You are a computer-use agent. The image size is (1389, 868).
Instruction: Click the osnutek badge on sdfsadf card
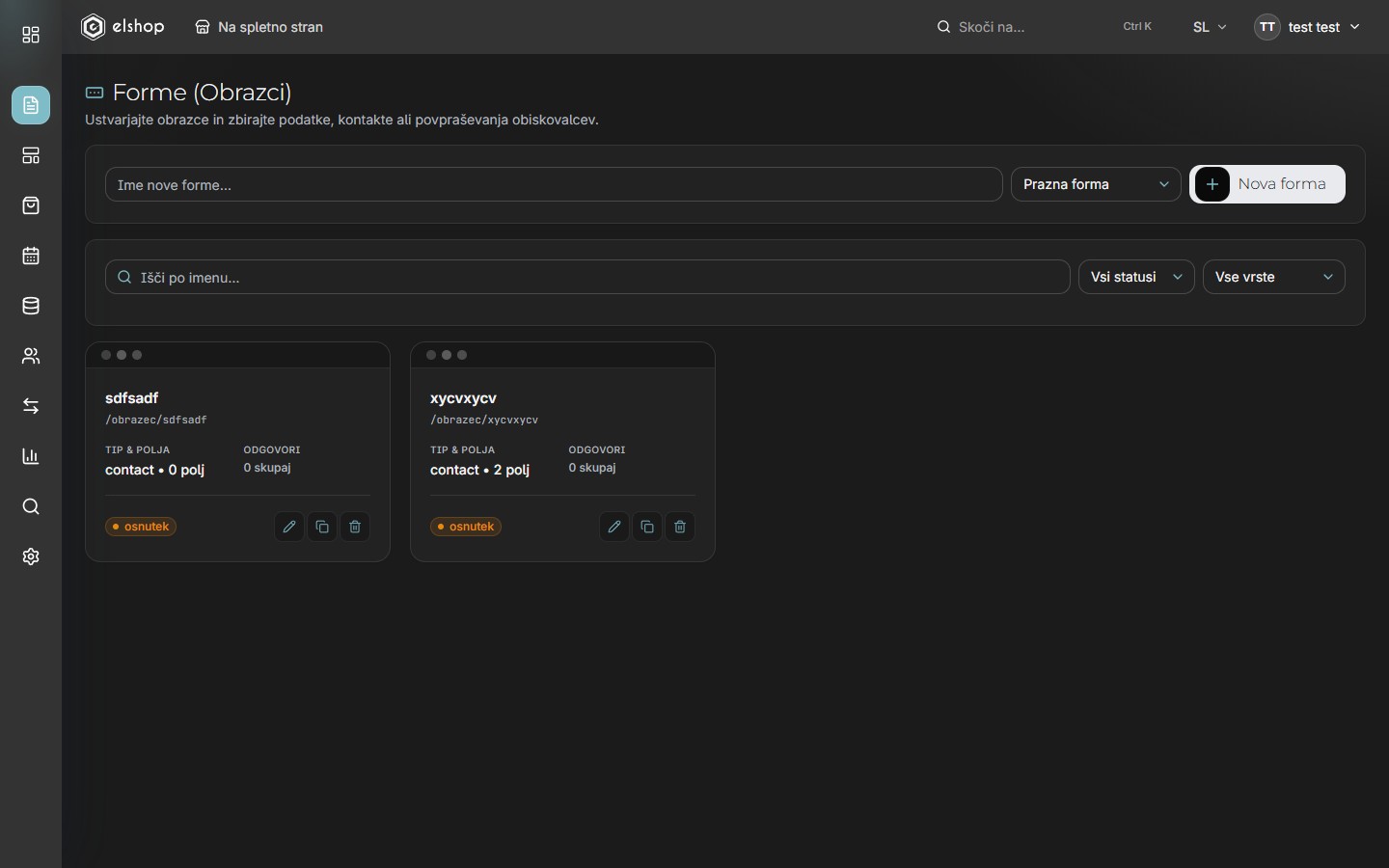coord(141,527)
